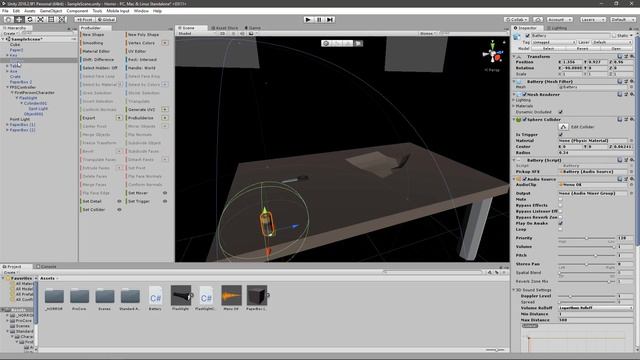
Task: Open Generate UV2 options plus icon
Action: (x=165, y=109)
